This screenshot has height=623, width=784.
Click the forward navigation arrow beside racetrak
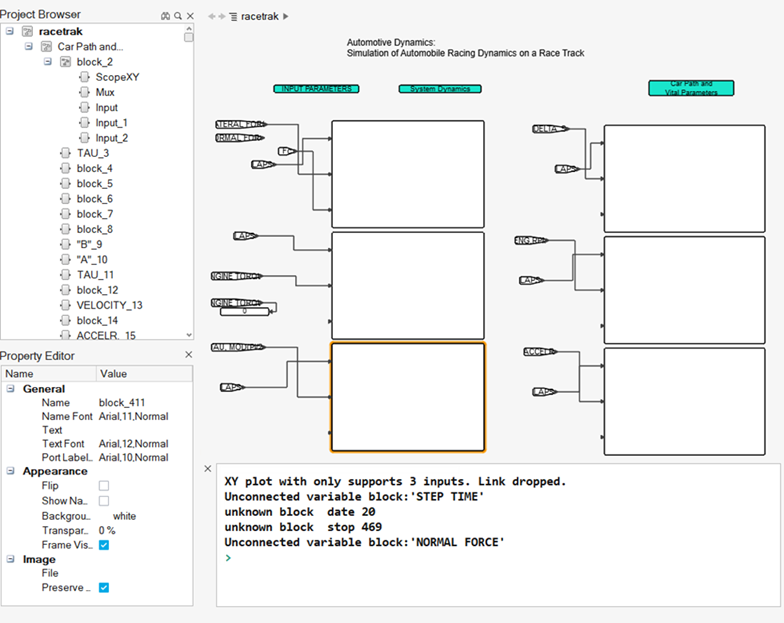(221, 17)
